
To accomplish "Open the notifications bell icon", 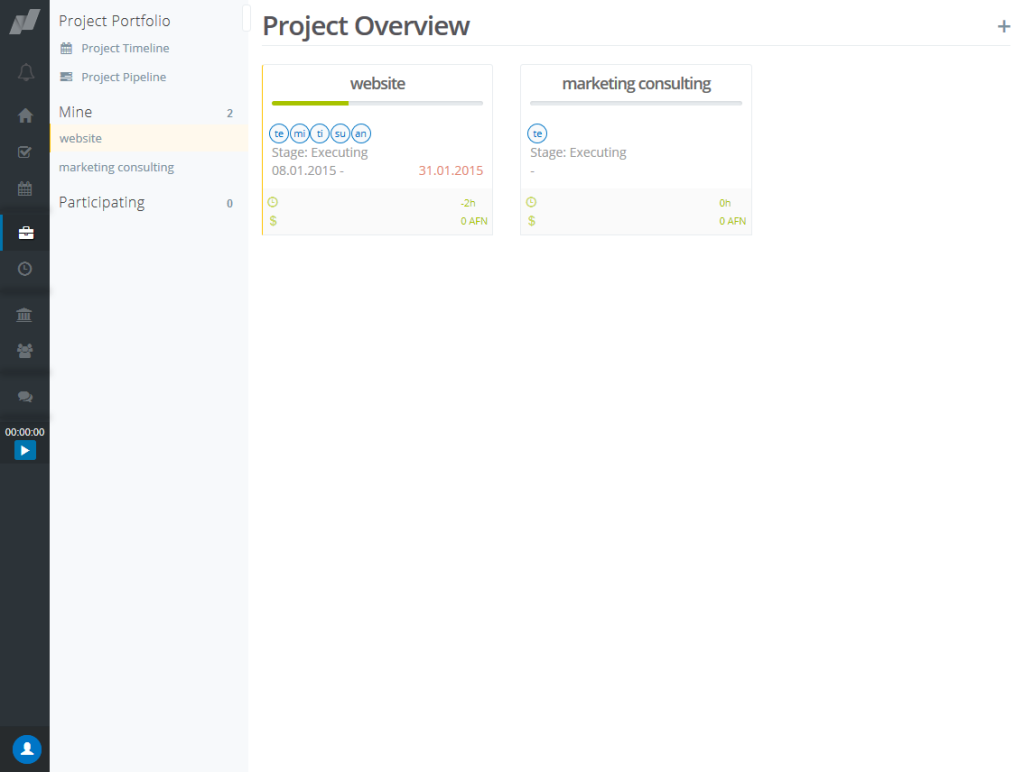I will point(25,72).
